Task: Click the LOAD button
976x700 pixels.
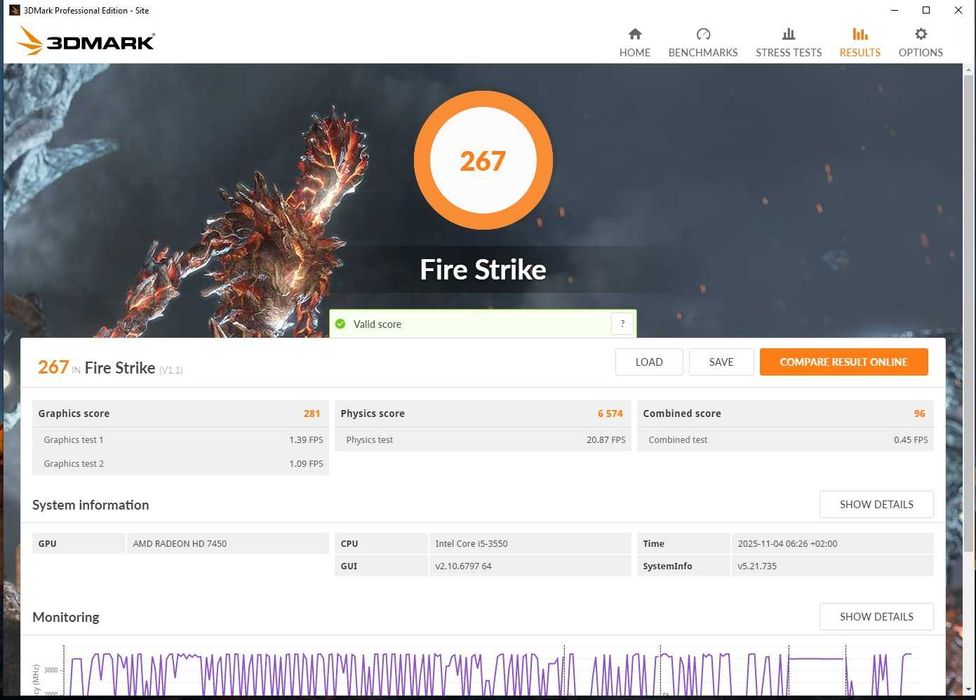Action: (649, 362)
